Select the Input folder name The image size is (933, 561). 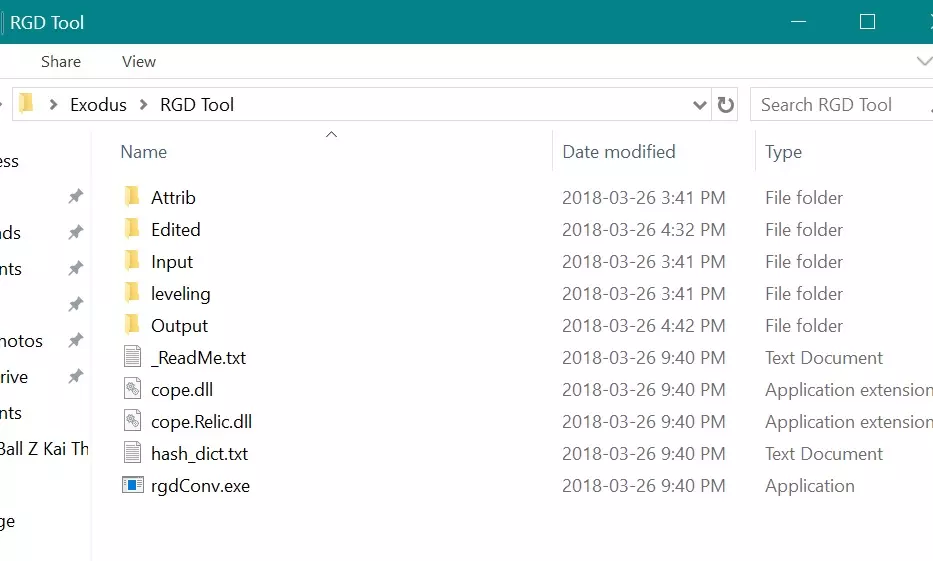172,262
